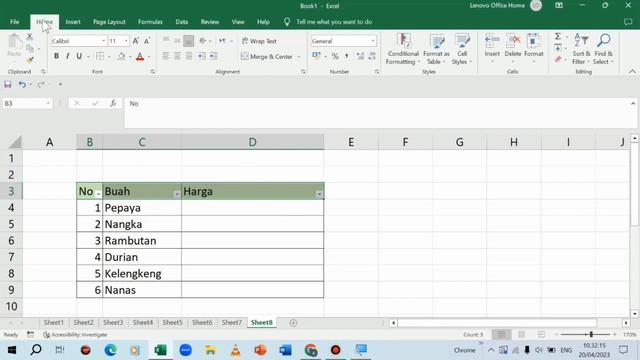This screenshot has width=640, height=360.
Task: Add a new sheet with plus button
Action: (293, 323)
